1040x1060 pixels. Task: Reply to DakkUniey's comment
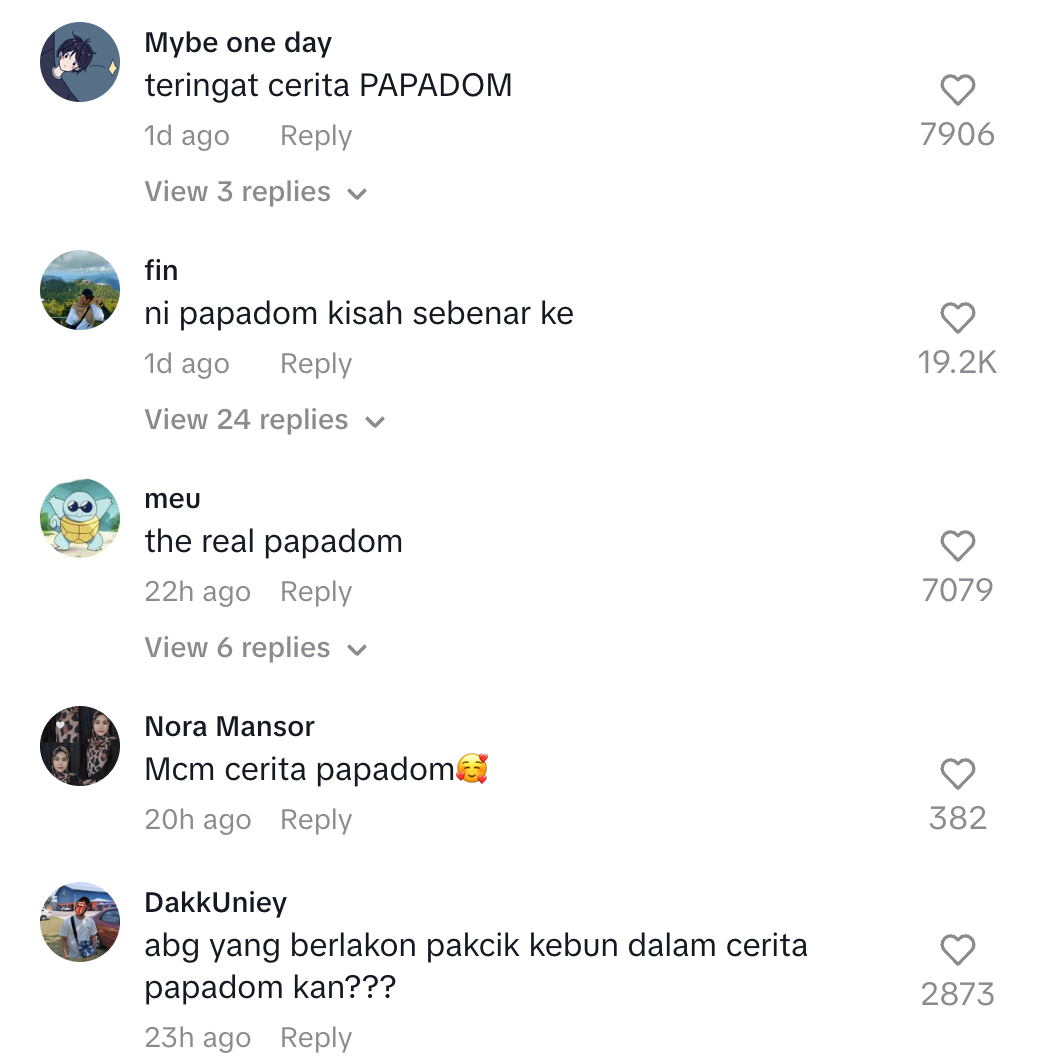click(316, 1038)
